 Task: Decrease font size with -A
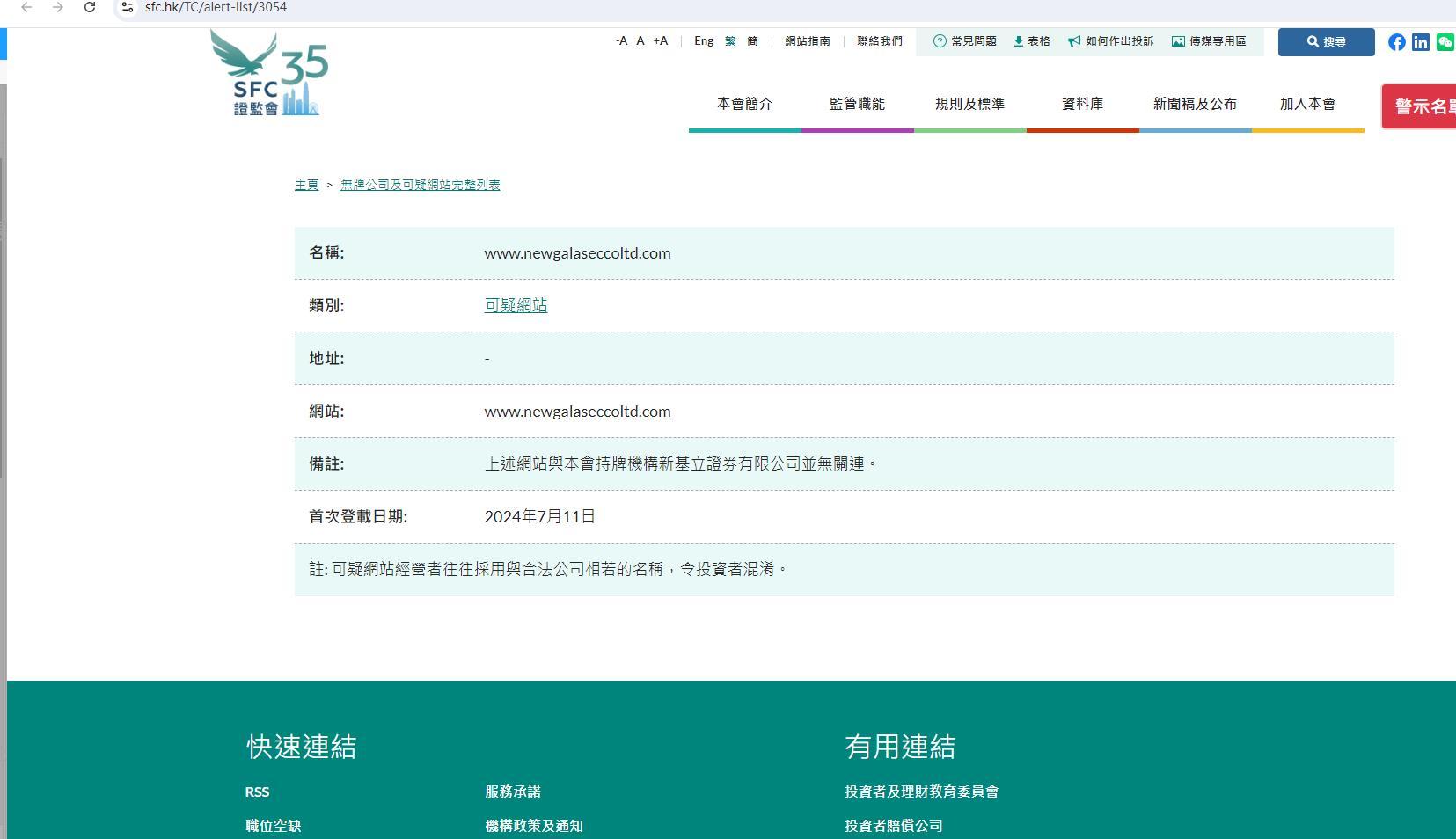(622, 41)
